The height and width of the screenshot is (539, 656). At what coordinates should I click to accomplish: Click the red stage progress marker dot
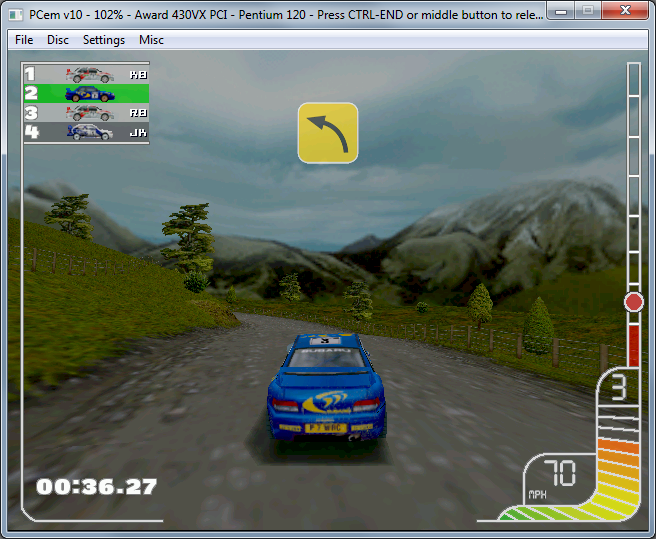tap(634, 302)
